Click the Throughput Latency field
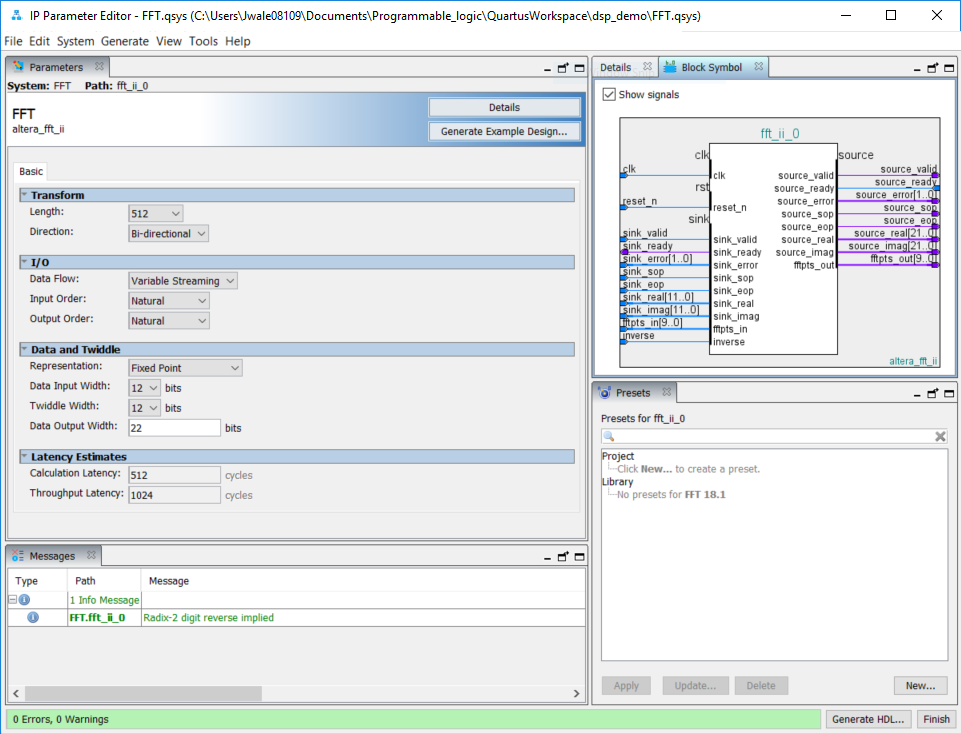 point(174,495)
